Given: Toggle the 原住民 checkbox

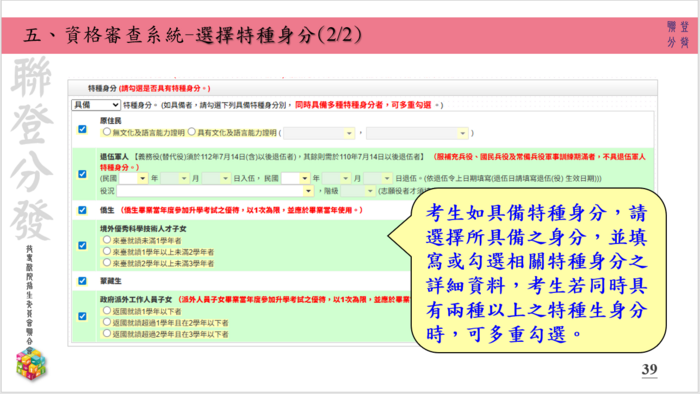Looking at the screenshot, I should [x=82, y=129].
